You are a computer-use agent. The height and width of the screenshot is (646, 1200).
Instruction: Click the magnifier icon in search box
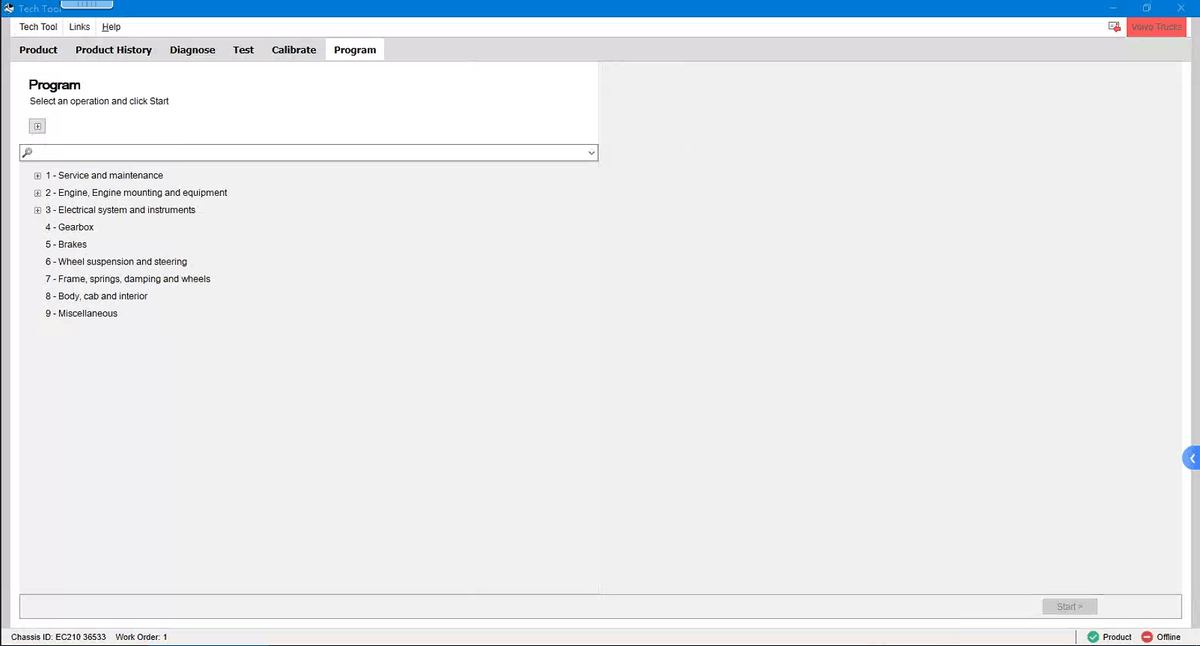point(28,153)
